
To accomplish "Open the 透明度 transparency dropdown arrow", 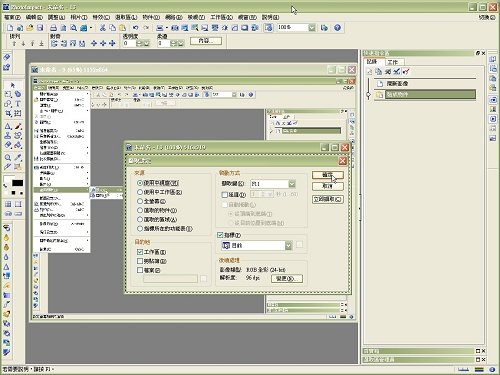I will (146, 43).
